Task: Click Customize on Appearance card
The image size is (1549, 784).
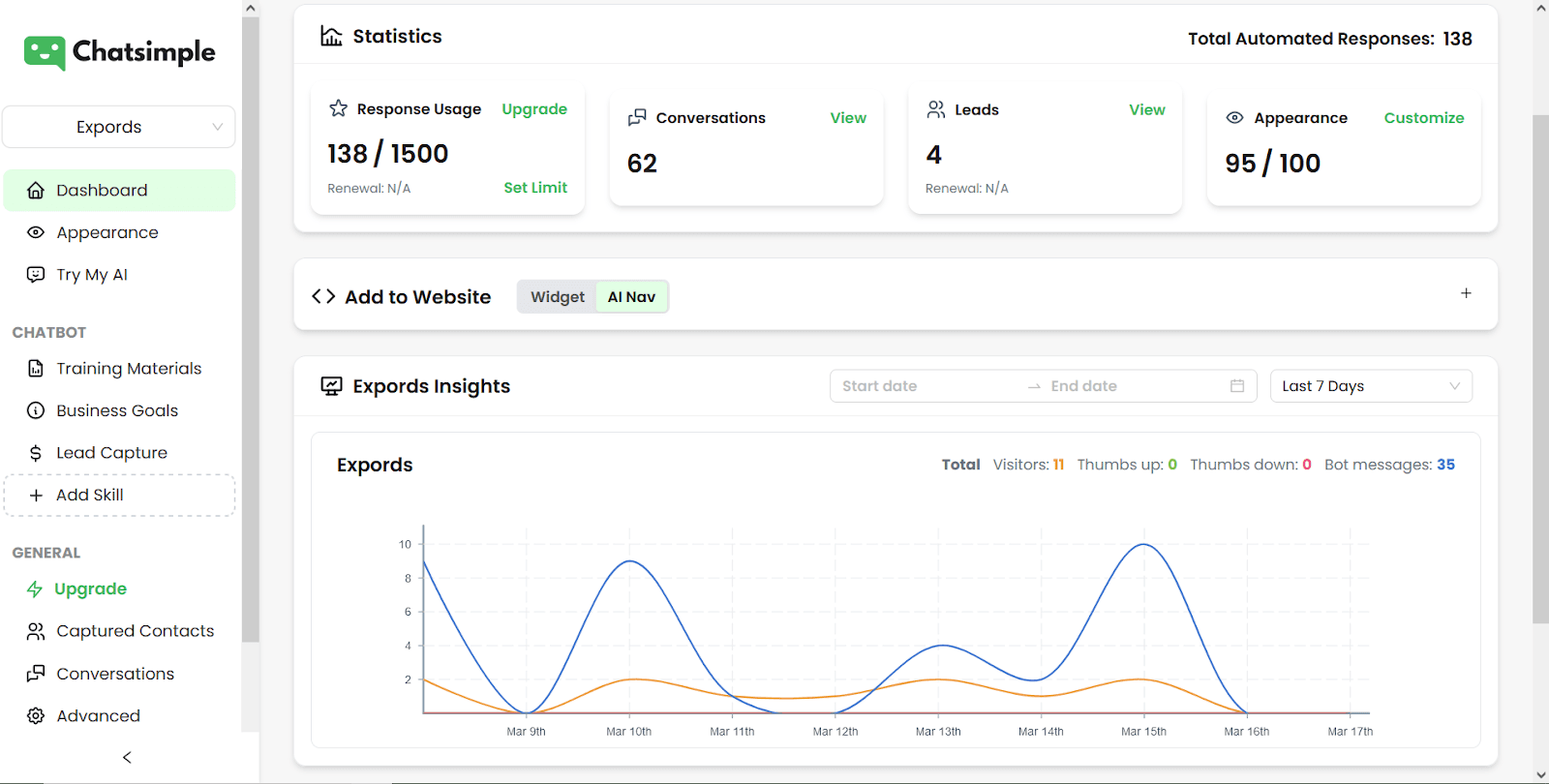Action: (x=1423, y=118)
